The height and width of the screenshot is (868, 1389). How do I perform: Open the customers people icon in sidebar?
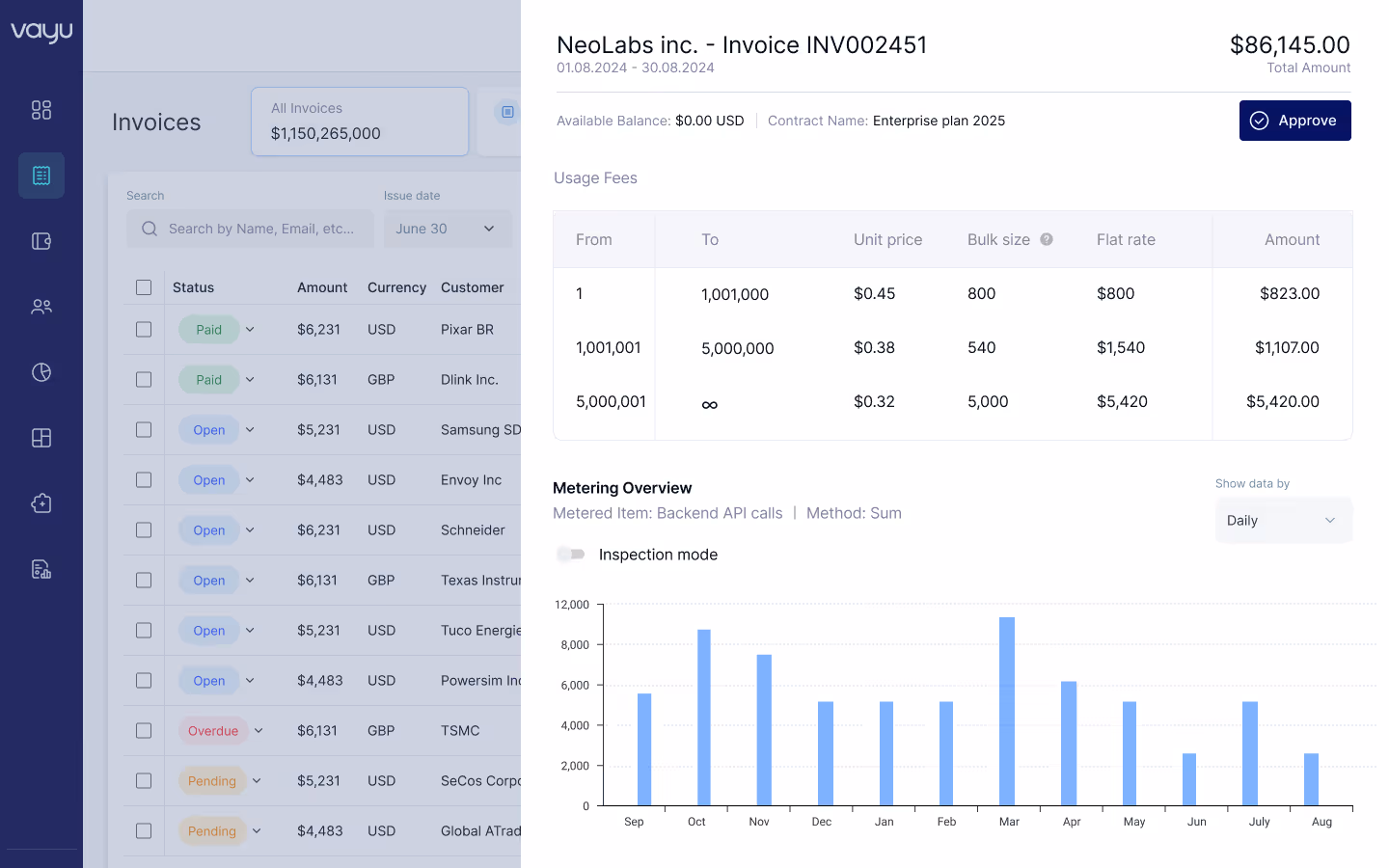41,307
